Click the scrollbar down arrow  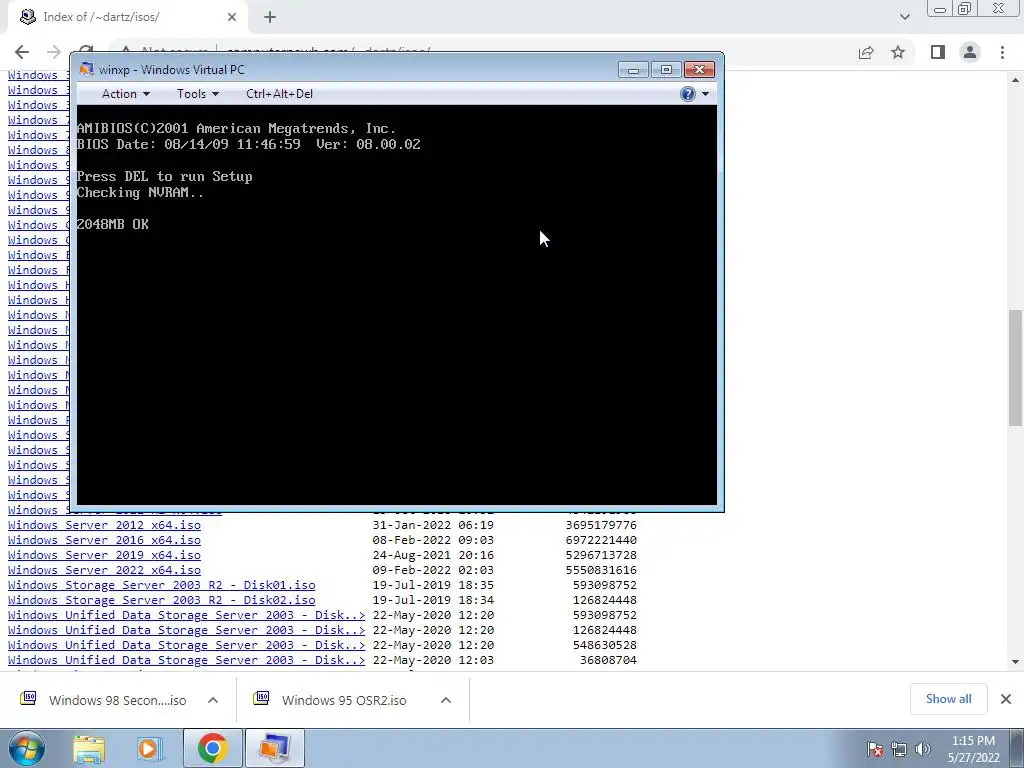1015,662
